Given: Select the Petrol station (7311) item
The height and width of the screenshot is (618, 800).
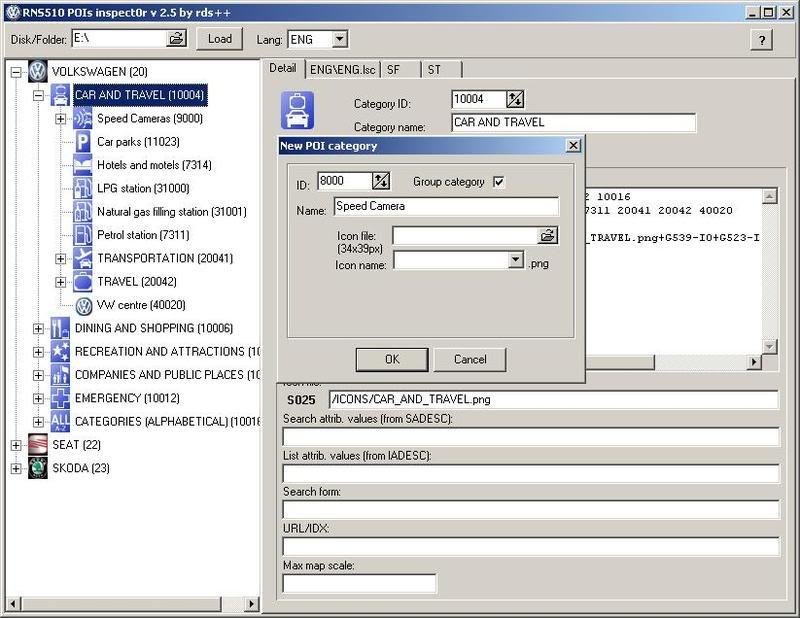Looking at the screenshot, I should tap(143, 235).
